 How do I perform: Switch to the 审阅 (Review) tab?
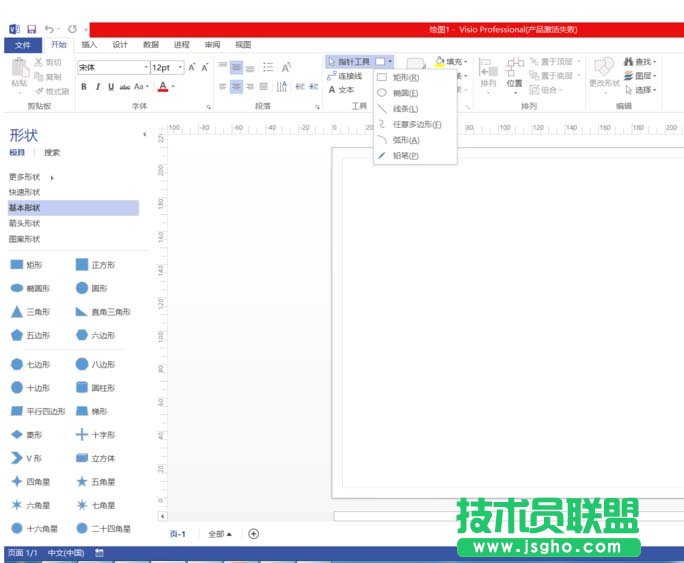pos(212,44)
